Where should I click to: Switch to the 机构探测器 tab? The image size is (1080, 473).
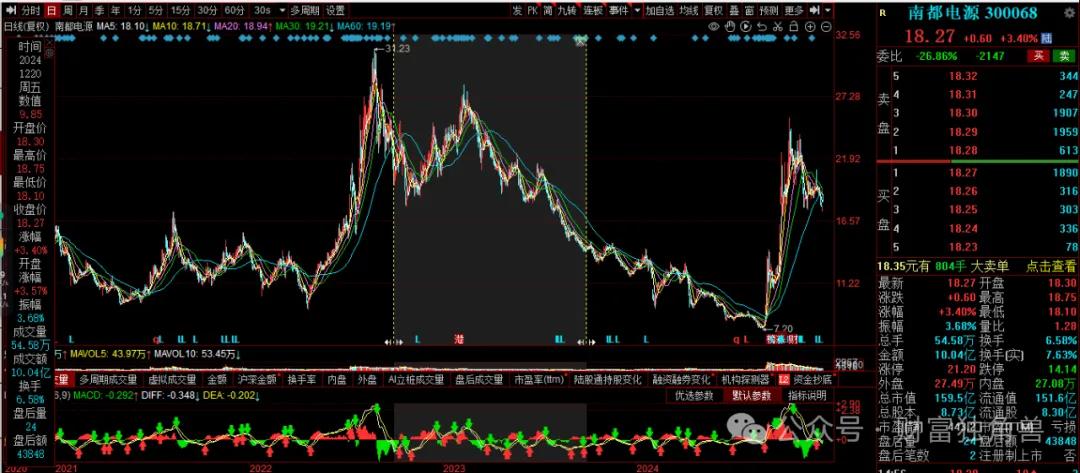tap(745, 379)
